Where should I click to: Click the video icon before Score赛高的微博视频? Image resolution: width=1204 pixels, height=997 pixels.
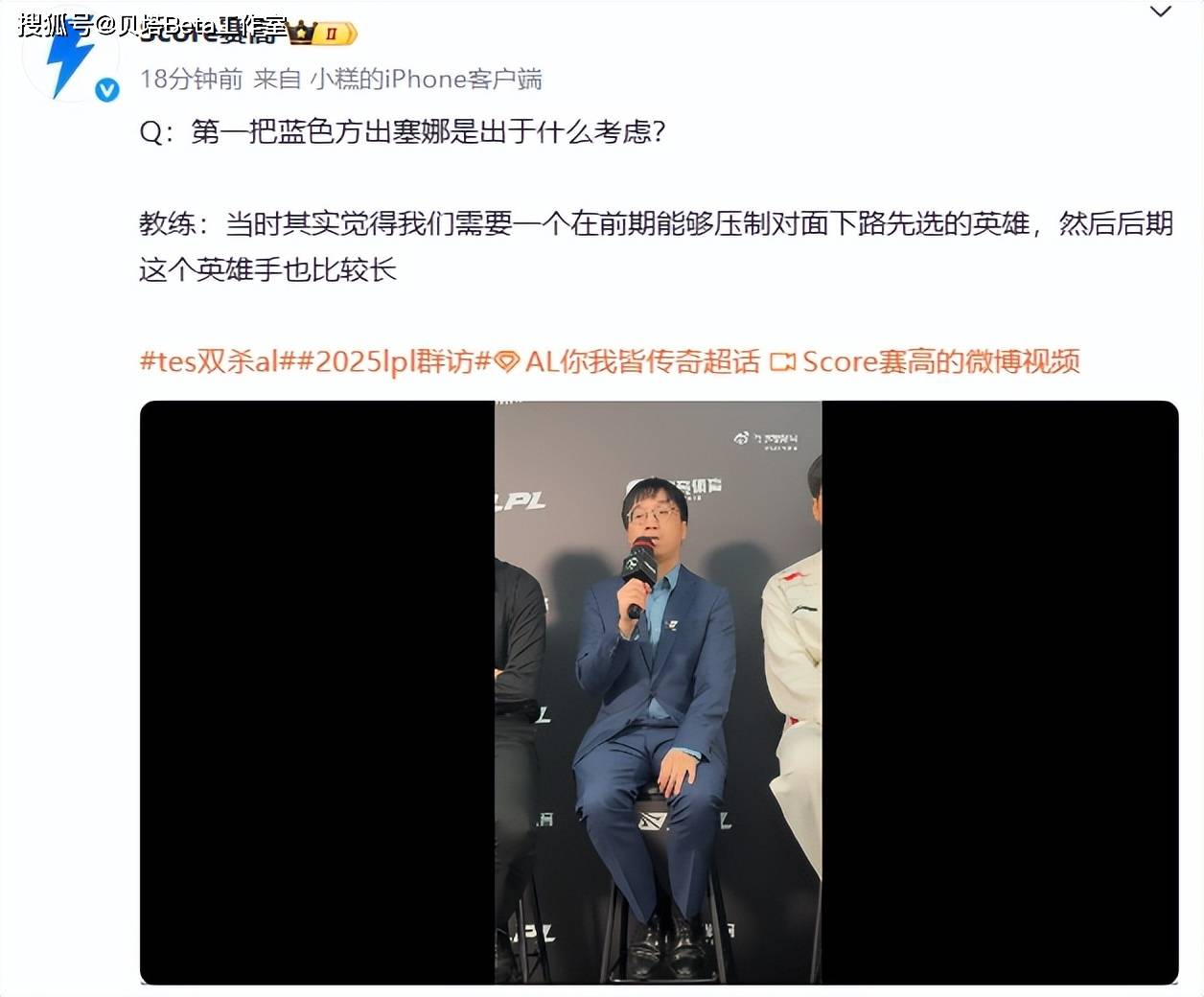(x=783, y=361)
